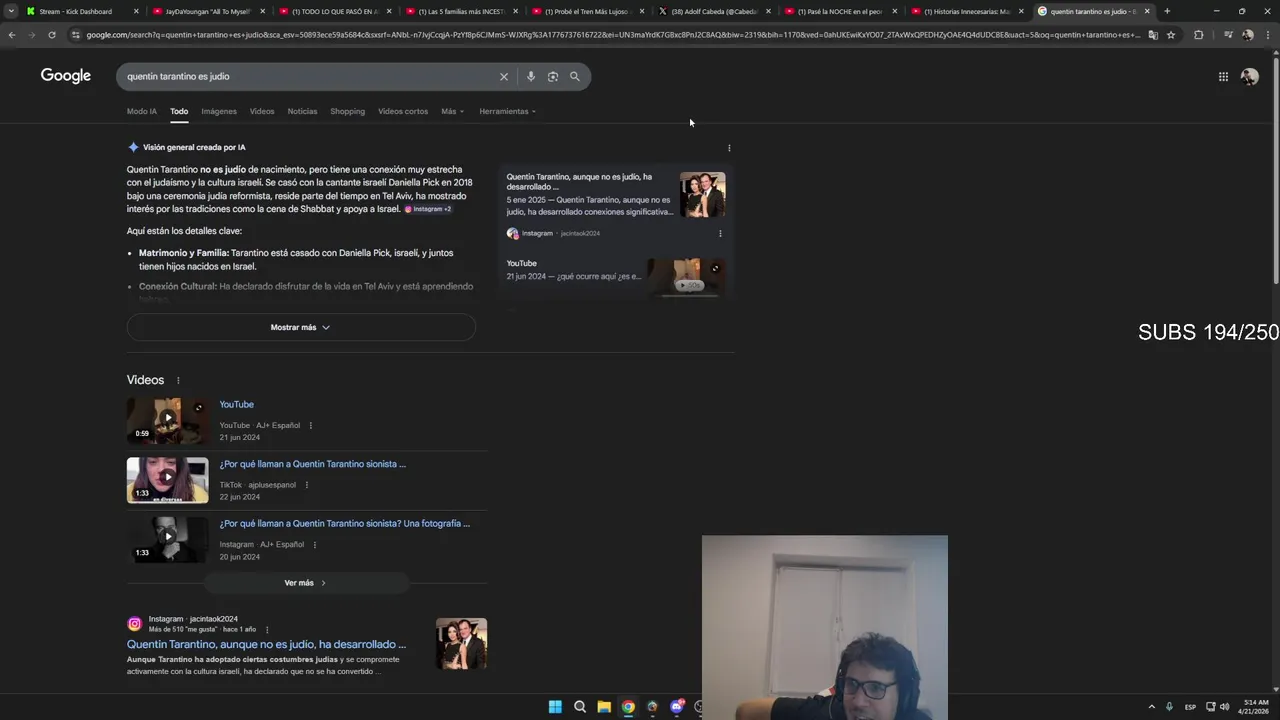Reload the page
Screen dimensions: 1280x720
coord(52,35)
